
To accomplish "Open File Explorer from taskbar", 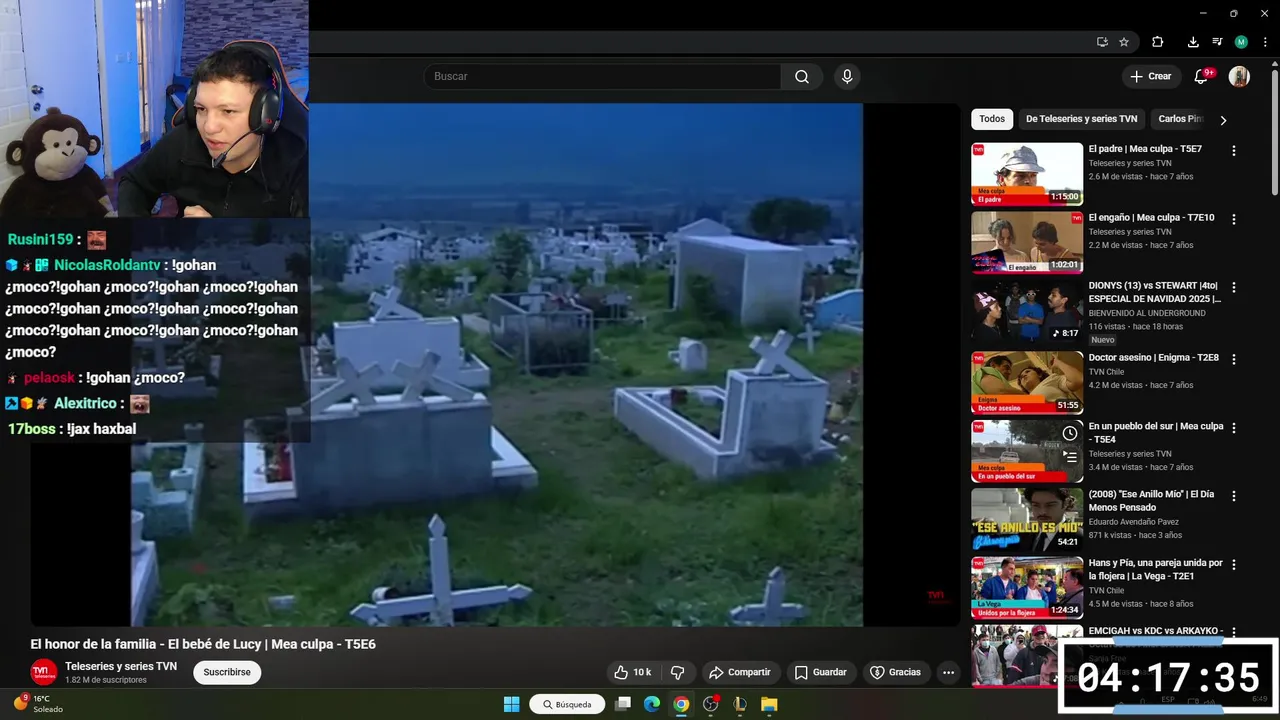I will (769, 704).
